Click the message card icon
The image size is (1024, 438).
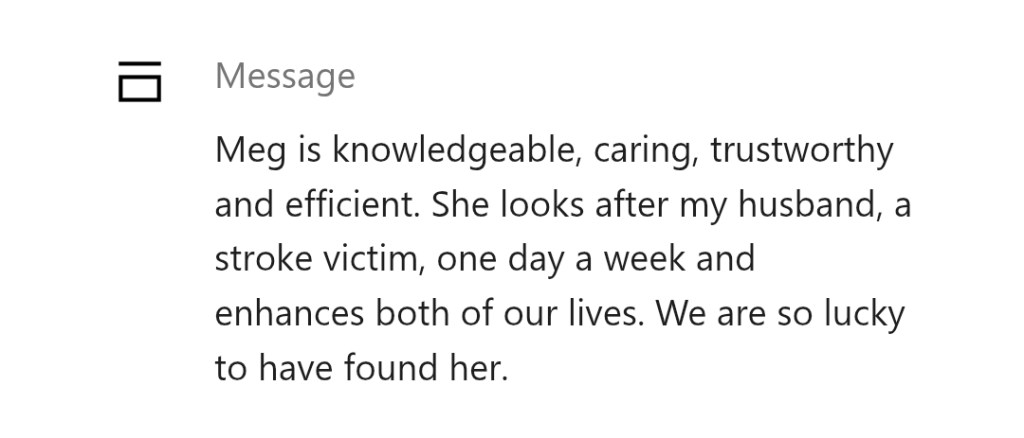coord(139,80)
